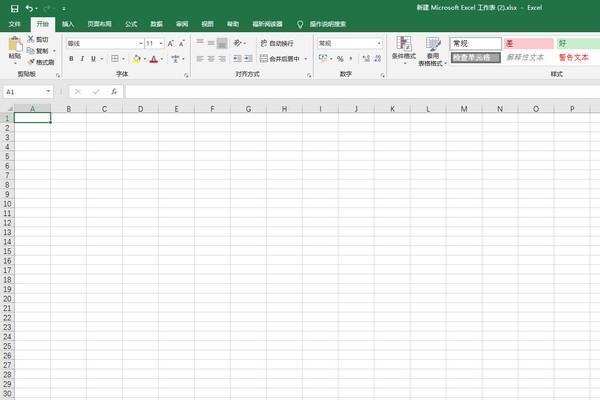600x400 pixels.
Task: Open the font size dropdown
Action: (161, 43)
